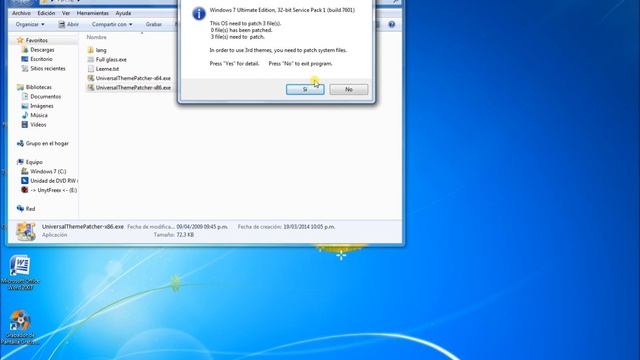This screenshot has height=360, width=640.
Task: Open the Herramientas menu
Action: (x=93, y=13)
